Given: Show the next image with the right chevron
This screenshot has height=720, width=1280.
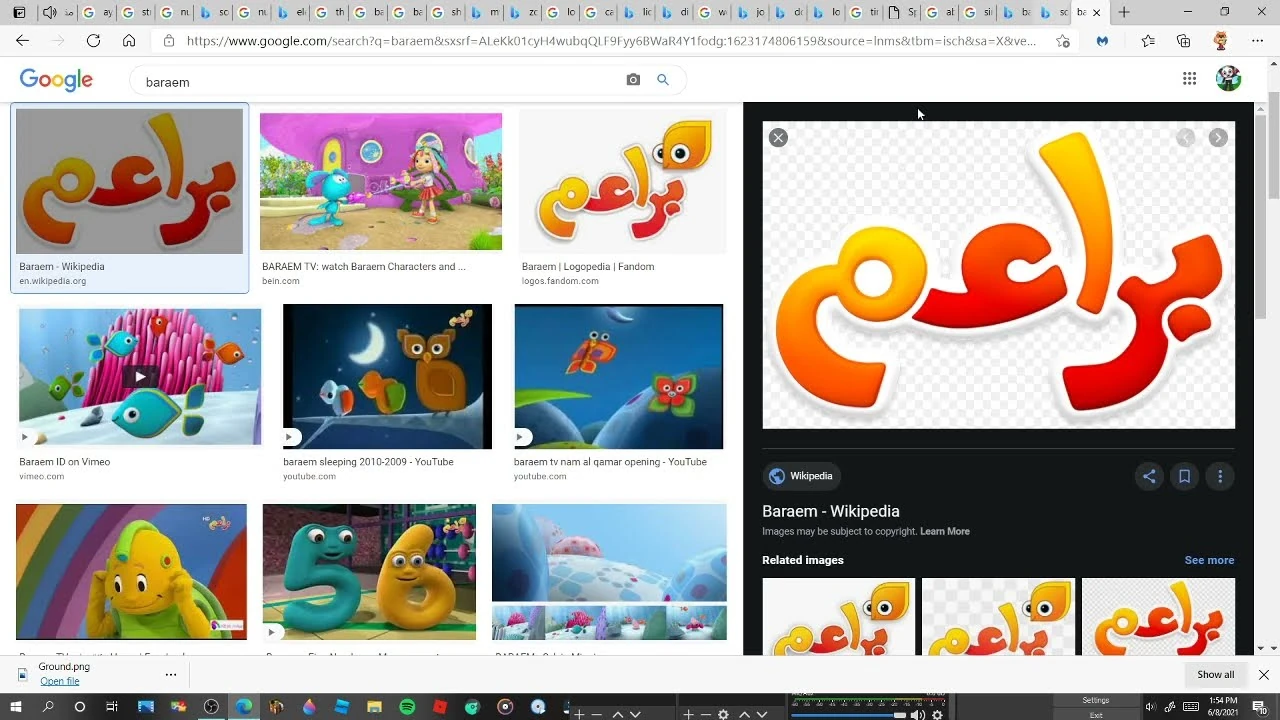Looking at the screenshot, I should point(1217,138).
